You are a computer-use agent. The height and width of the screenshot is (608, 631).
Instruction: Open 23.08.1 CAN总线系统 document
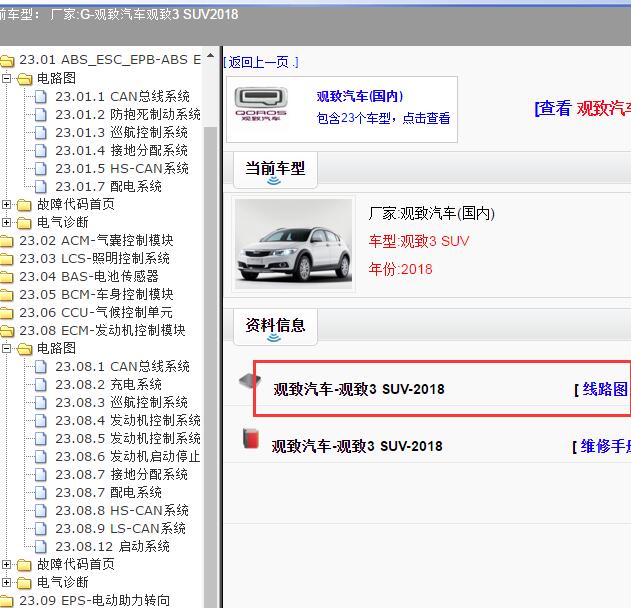pyautogui.click(x=122, y=367)
